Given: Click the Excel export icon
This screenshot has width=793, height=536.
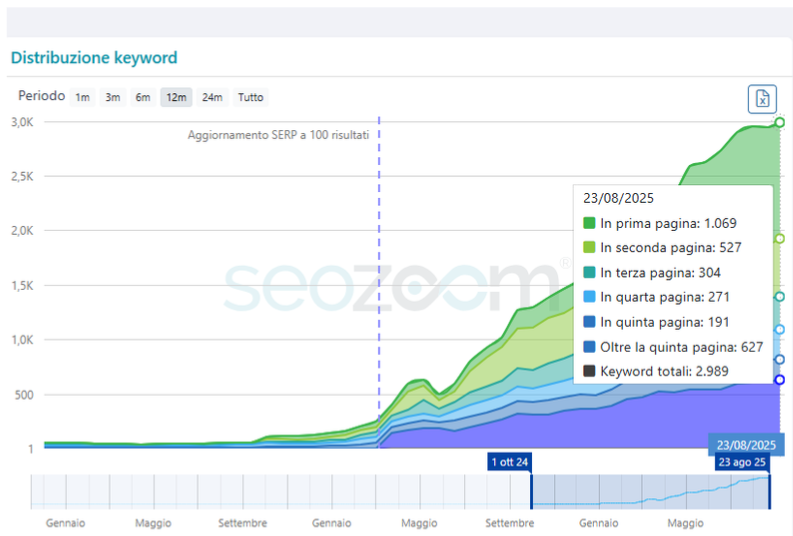Looking at the screenshot, I should (x=762, y=99).
